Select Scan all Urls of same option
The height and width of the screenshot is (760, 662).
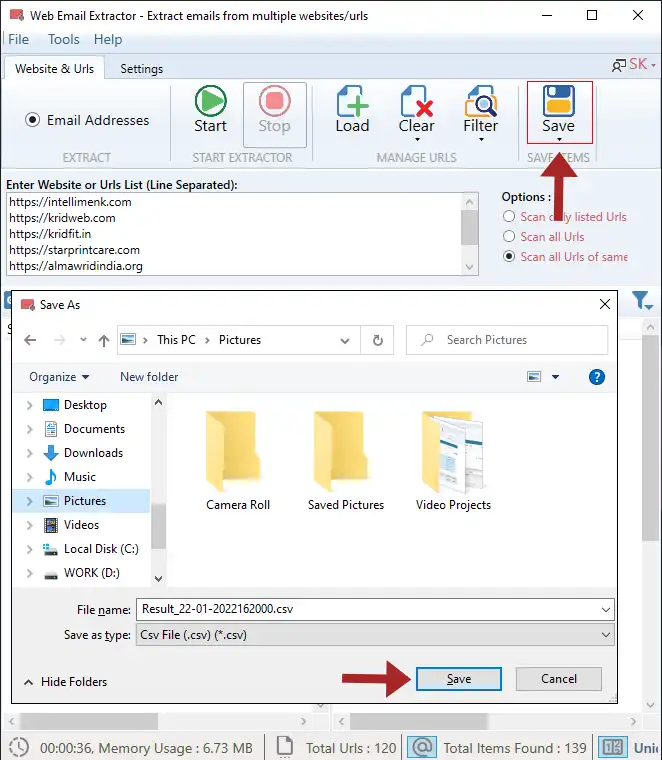point(509,256)
